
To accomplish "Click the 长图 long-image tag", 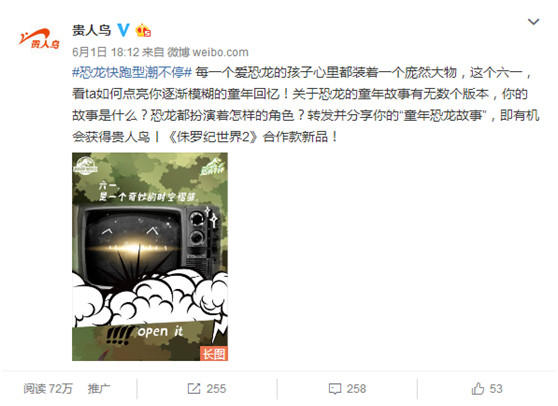I will 214,354.
